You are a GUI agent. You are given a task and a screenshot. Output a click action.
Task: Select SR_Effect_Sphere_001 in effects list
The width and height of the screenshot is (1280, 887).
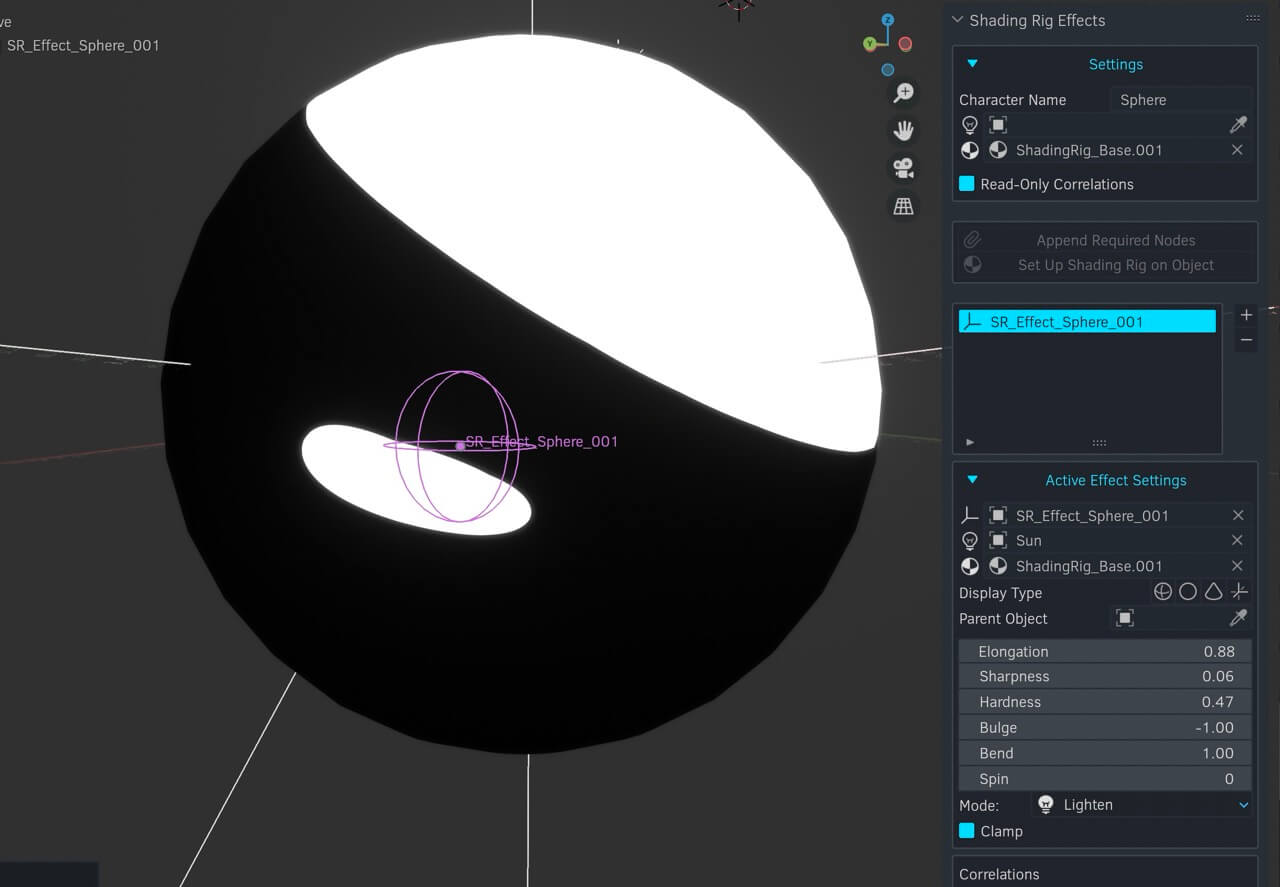[1087, 322]
